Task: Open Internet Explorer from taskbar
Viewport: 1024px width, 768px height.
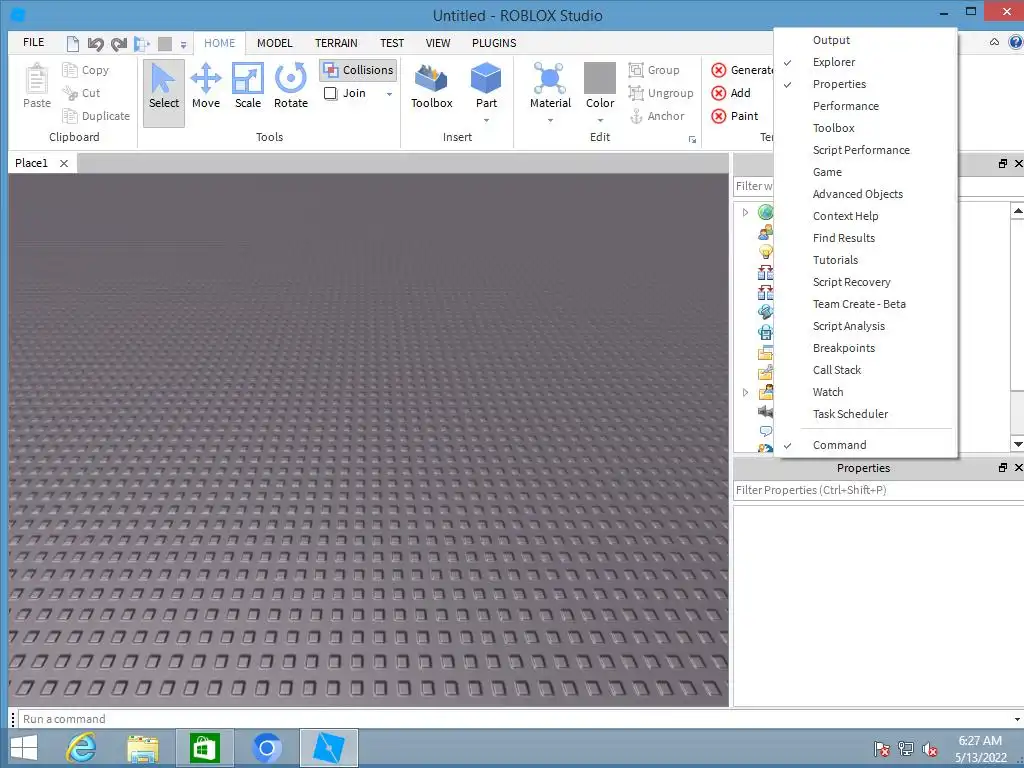Action: coord(81,747)
